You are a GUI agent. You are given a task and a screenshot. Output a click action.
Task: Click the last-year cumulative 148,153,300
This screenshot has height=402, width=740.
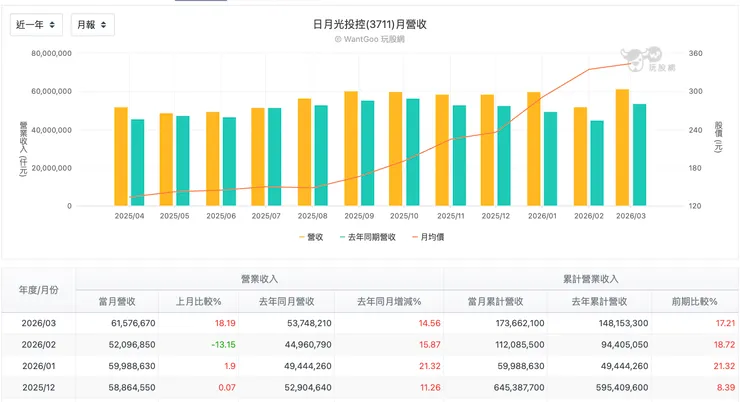click(623, 323)
